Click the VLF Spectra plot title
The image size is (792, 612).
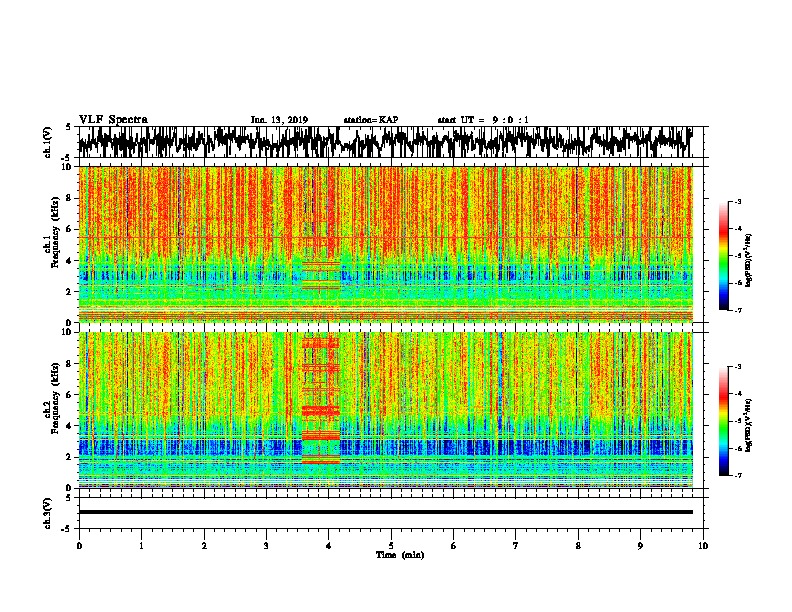tap(113, 120)
